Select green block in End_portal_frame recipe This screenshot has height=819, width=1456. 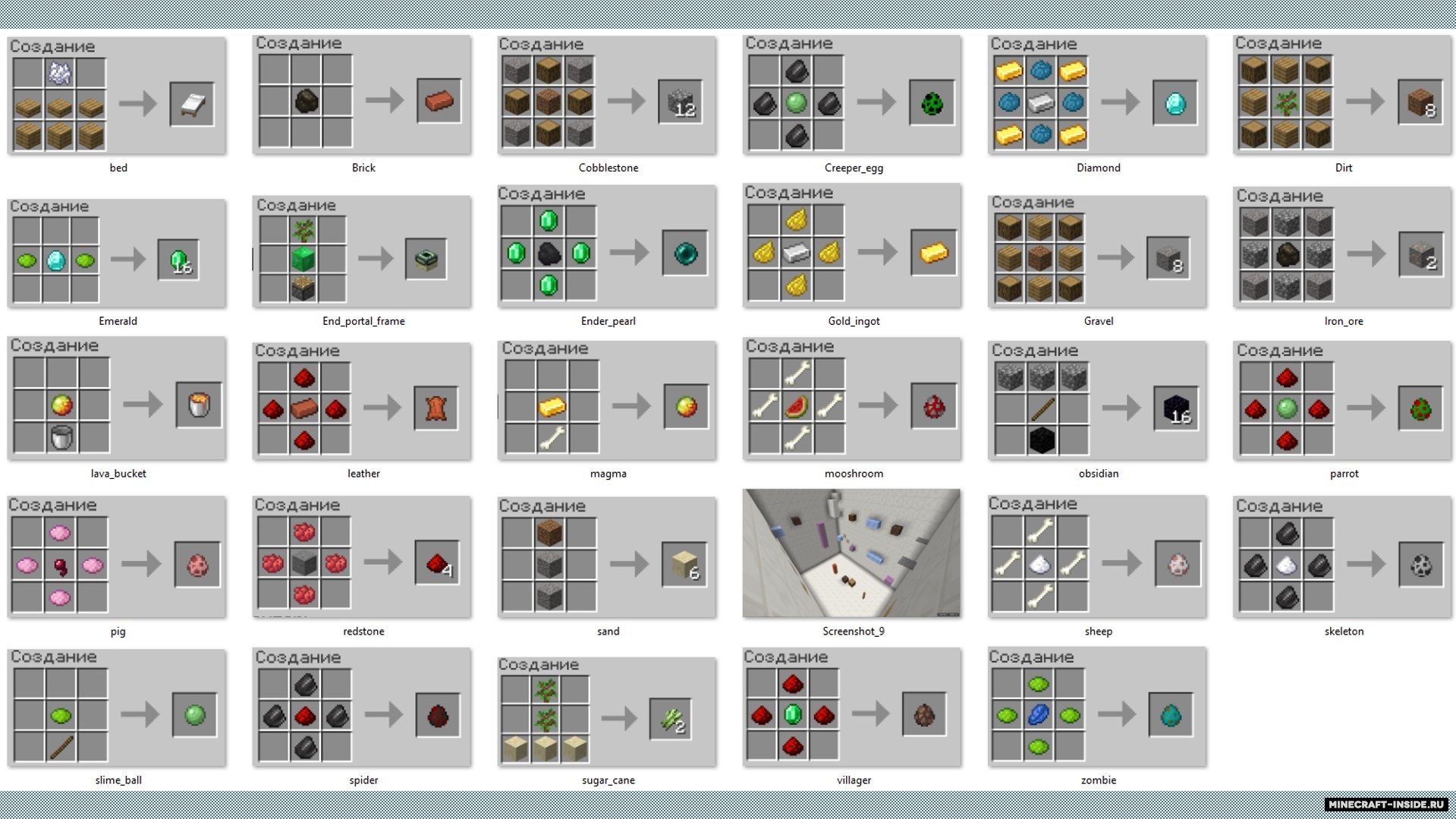303,259
